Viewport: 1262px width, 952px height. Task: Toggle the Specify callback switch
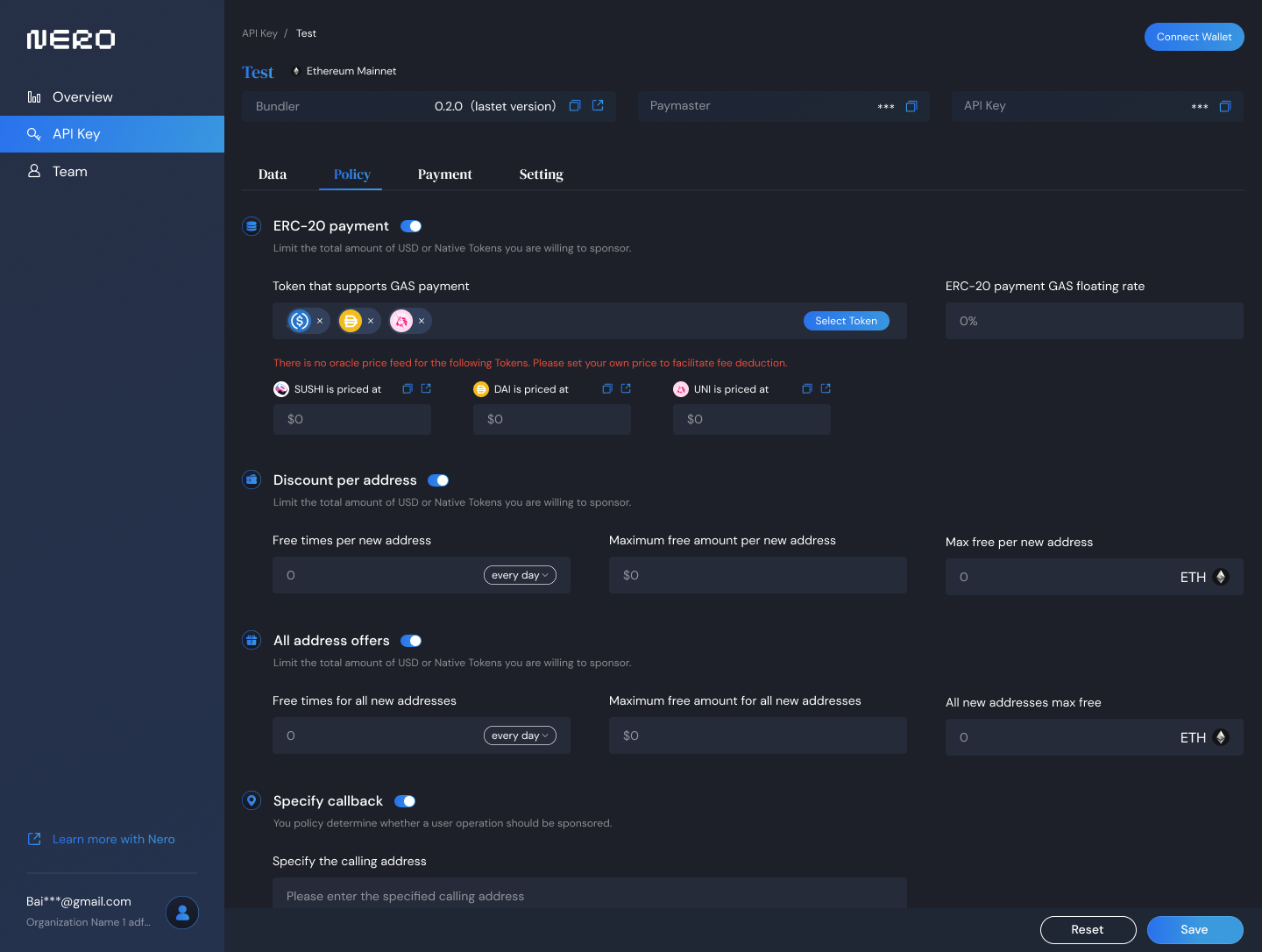[405, 801]
